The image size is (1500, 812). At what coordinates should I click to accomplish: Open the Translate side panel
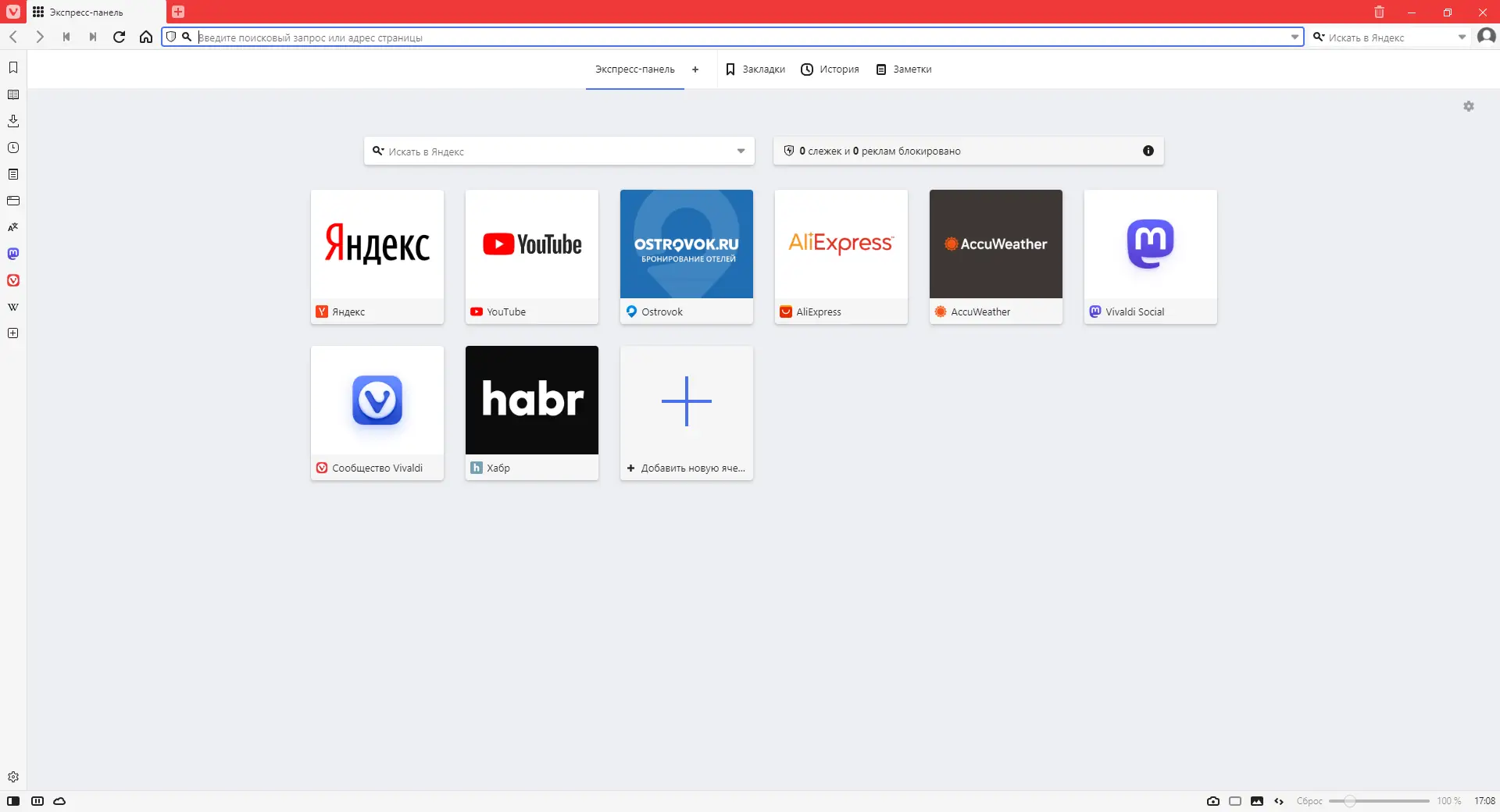pos(13,227)
